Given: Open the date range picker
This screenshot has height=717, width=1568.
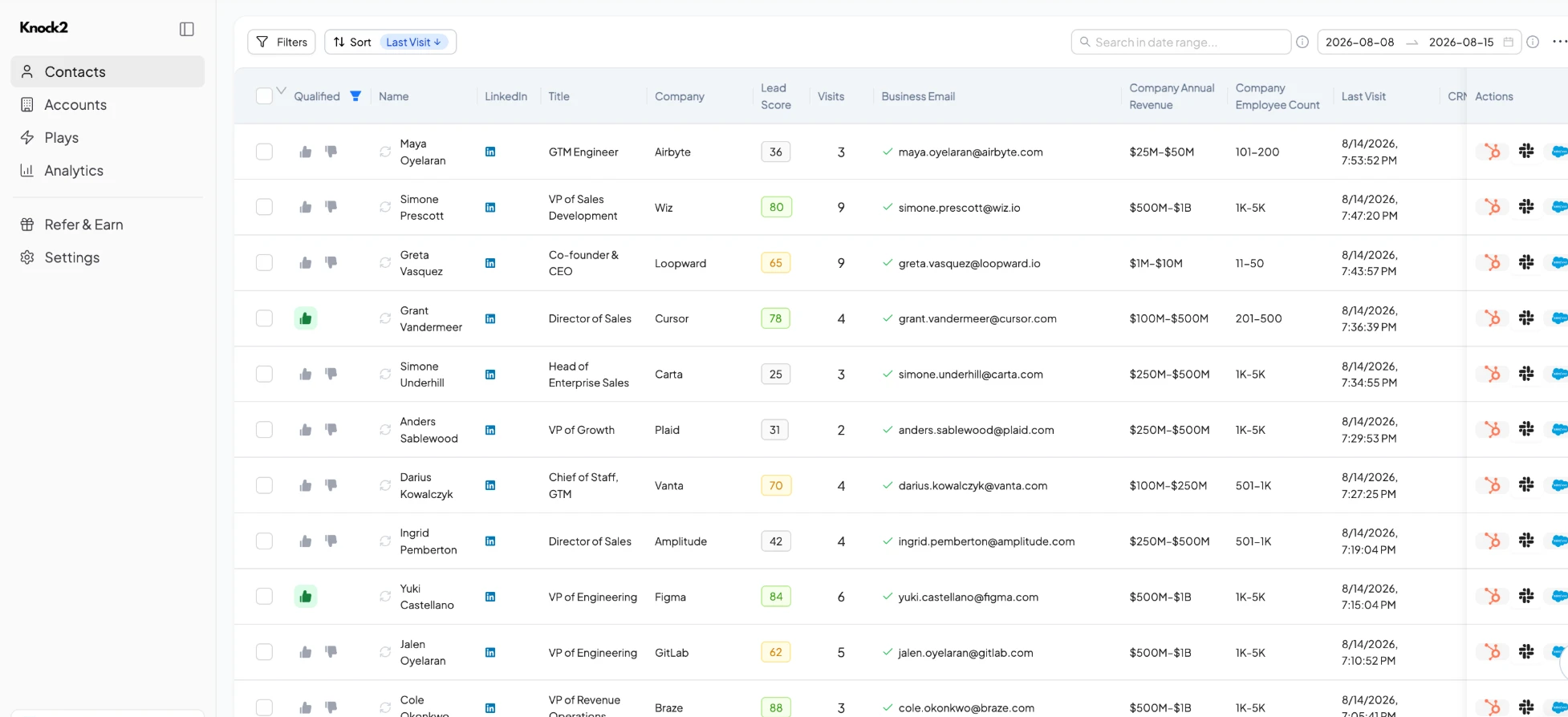Looking at the screenshot, I should pos(1420,42).
